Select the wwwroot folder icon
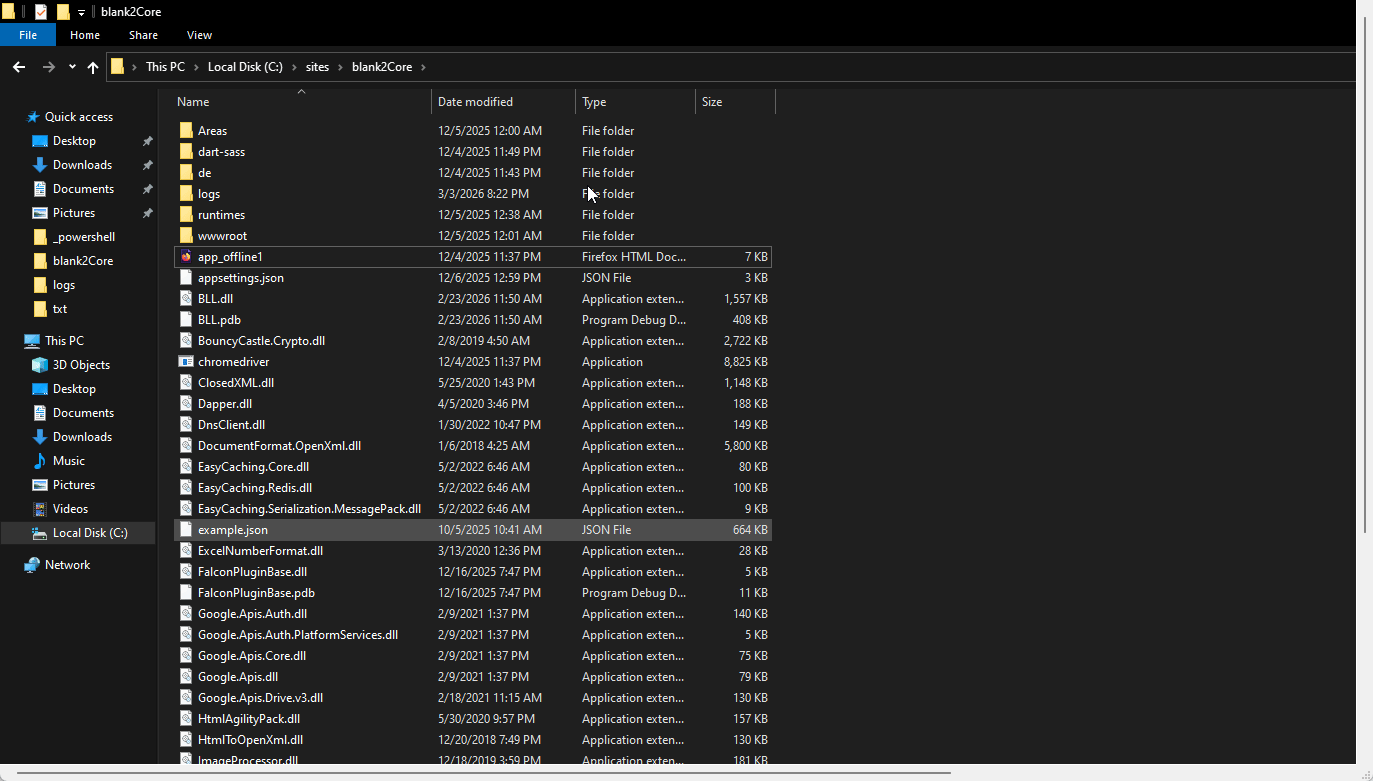This screenshot has width=1373, height=781. pos(186,236)
